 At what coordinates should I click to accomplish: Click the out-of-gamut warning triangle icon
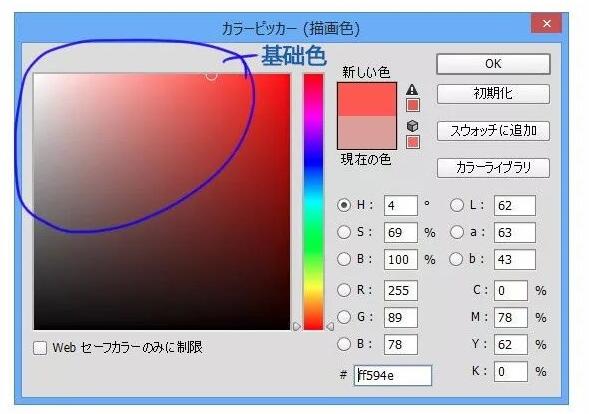412,89
